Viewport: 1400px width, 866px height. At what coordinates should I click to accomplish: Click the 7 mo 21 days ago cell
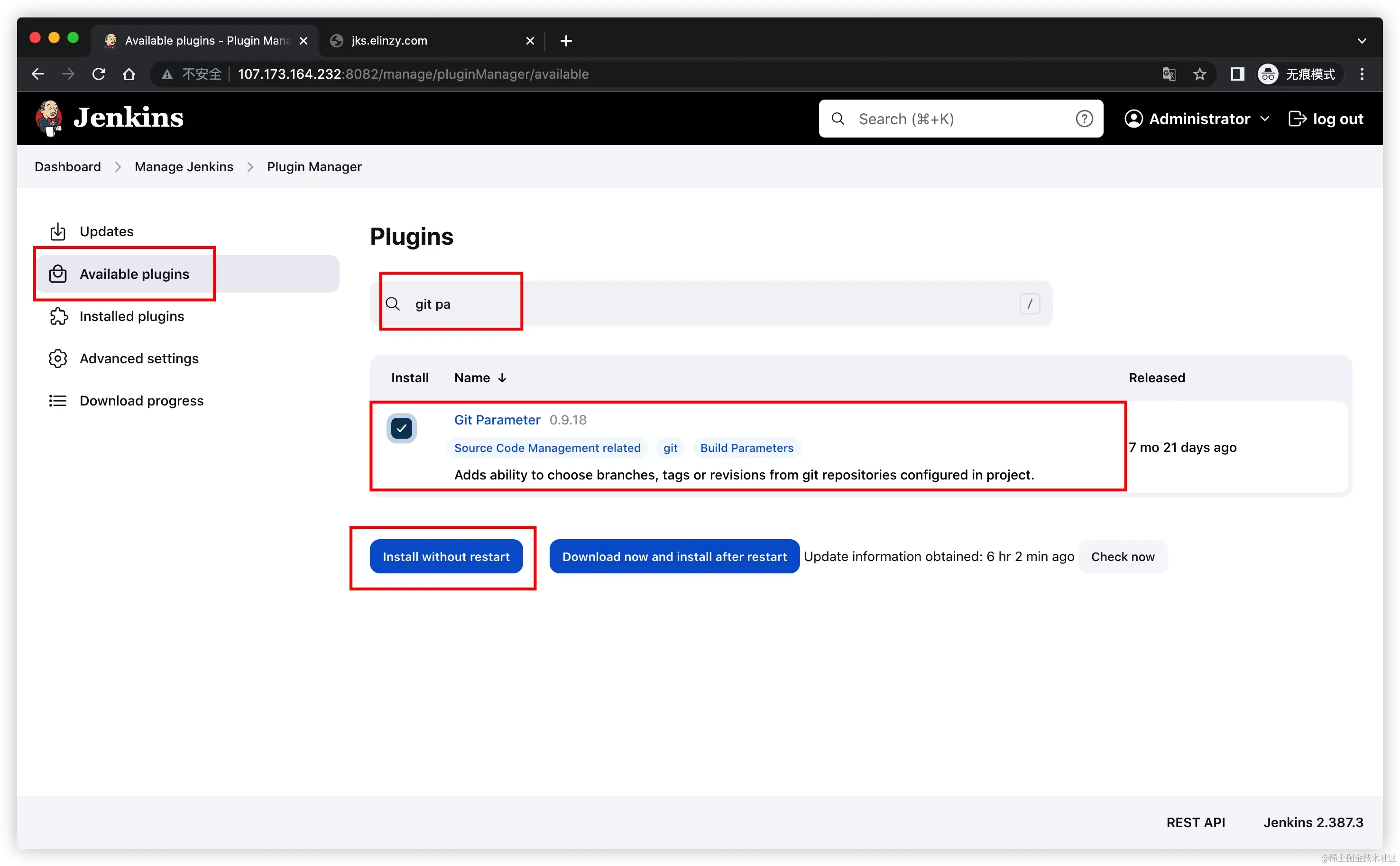point(1182,447)
